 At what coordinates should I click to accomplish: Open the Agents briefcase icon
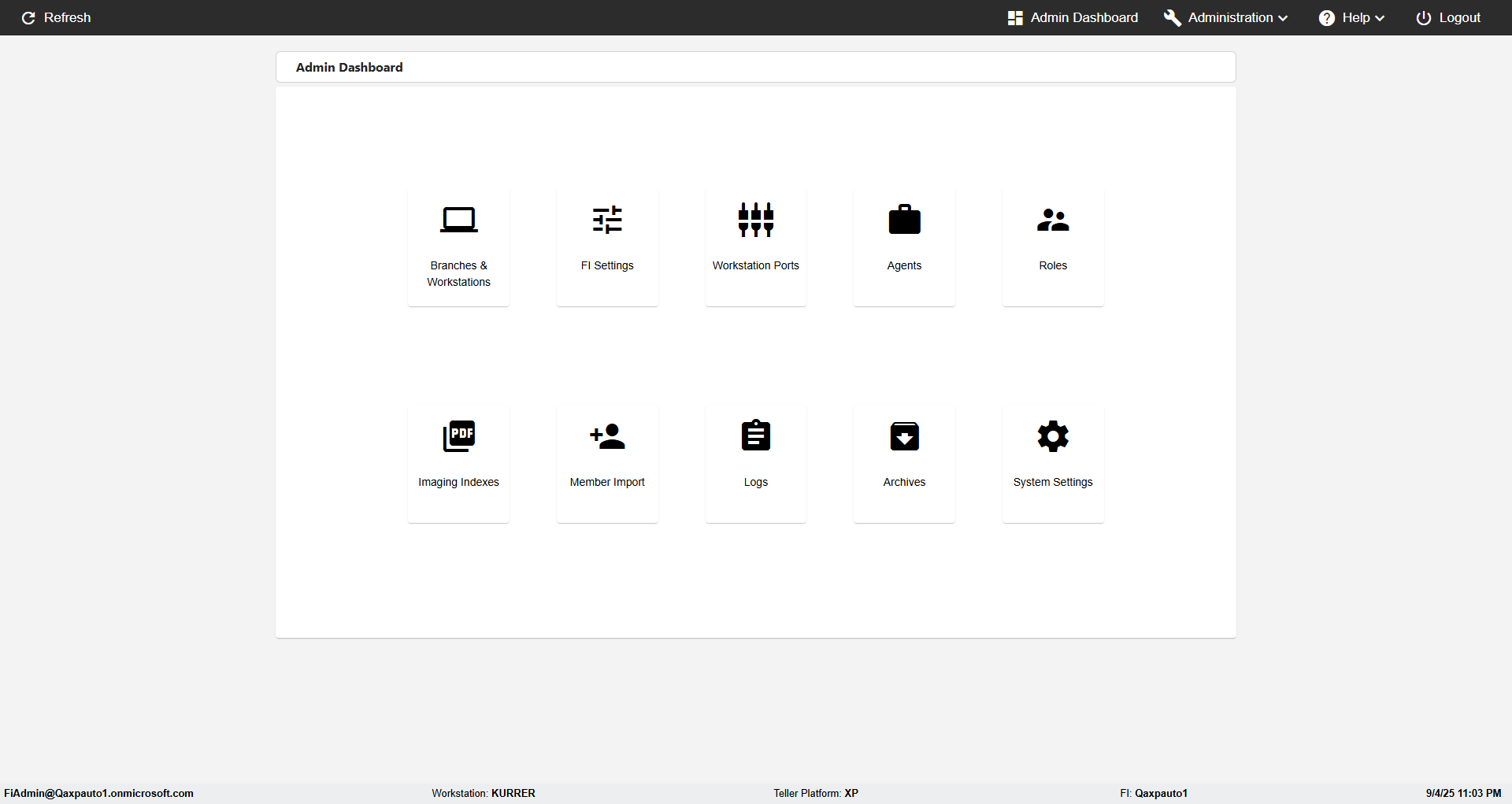pyautogui.click(x=904, y=220)
